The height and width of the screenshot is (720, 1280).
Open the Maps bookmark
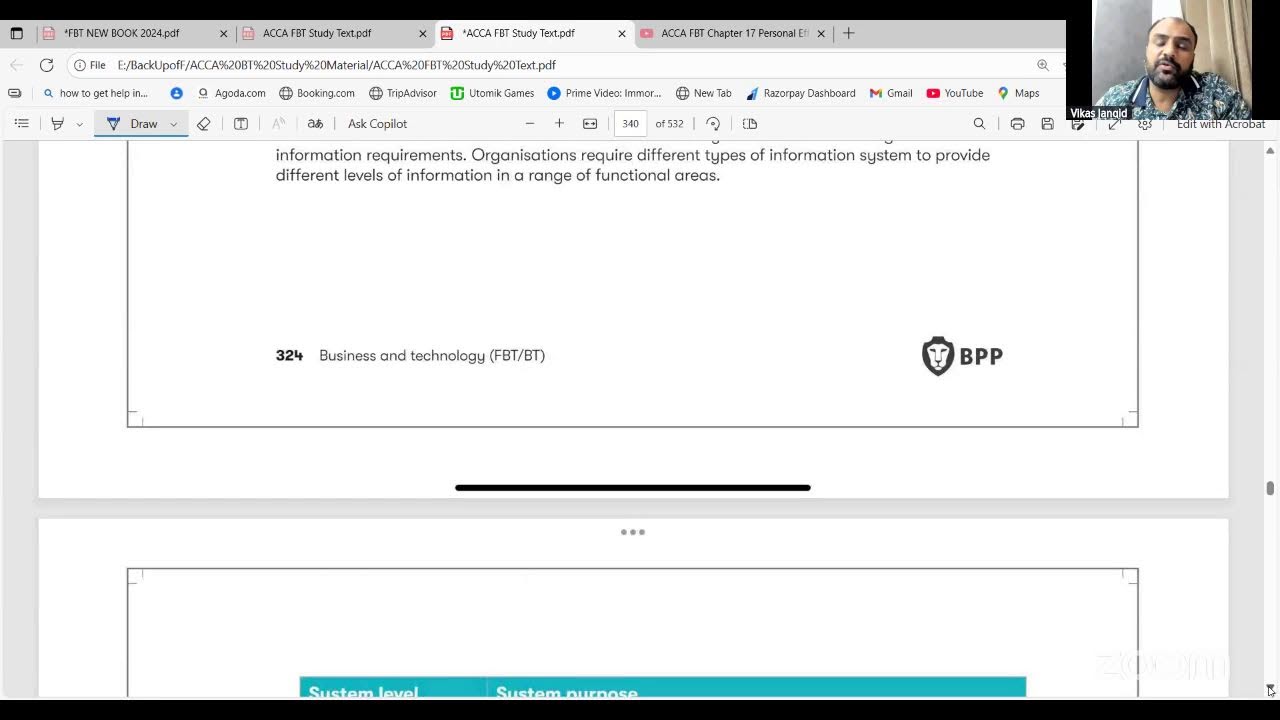[x=1018, y=93]
